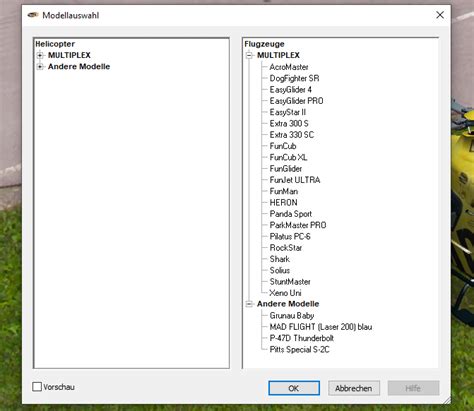
Task: Select the Grunau Baby glider
Action: 292,316
